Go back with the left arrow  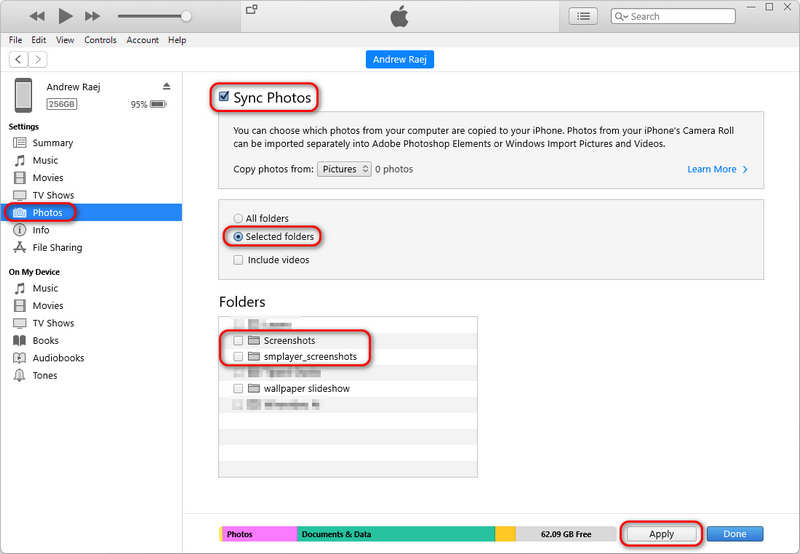[x=18, y=60]
